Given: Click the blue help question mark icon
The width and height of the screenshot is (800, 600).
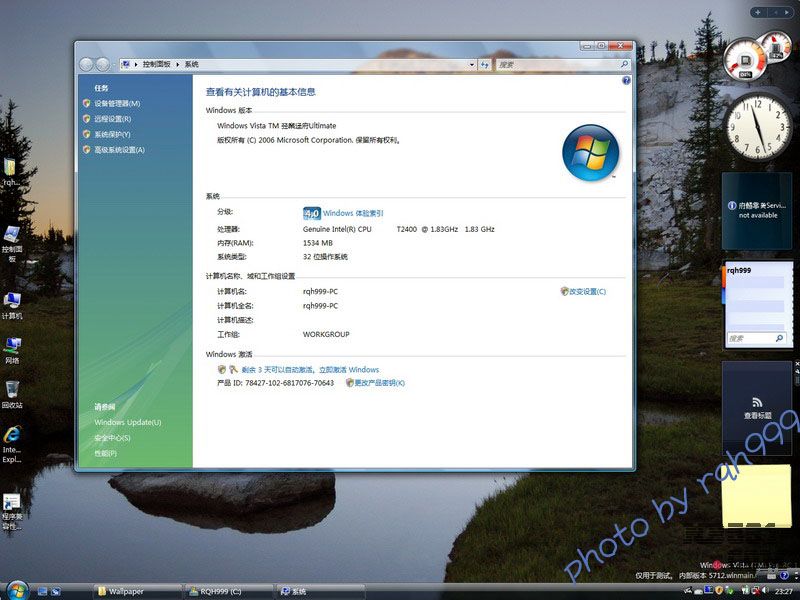Looking at the screenshot, I should (626, 81).
